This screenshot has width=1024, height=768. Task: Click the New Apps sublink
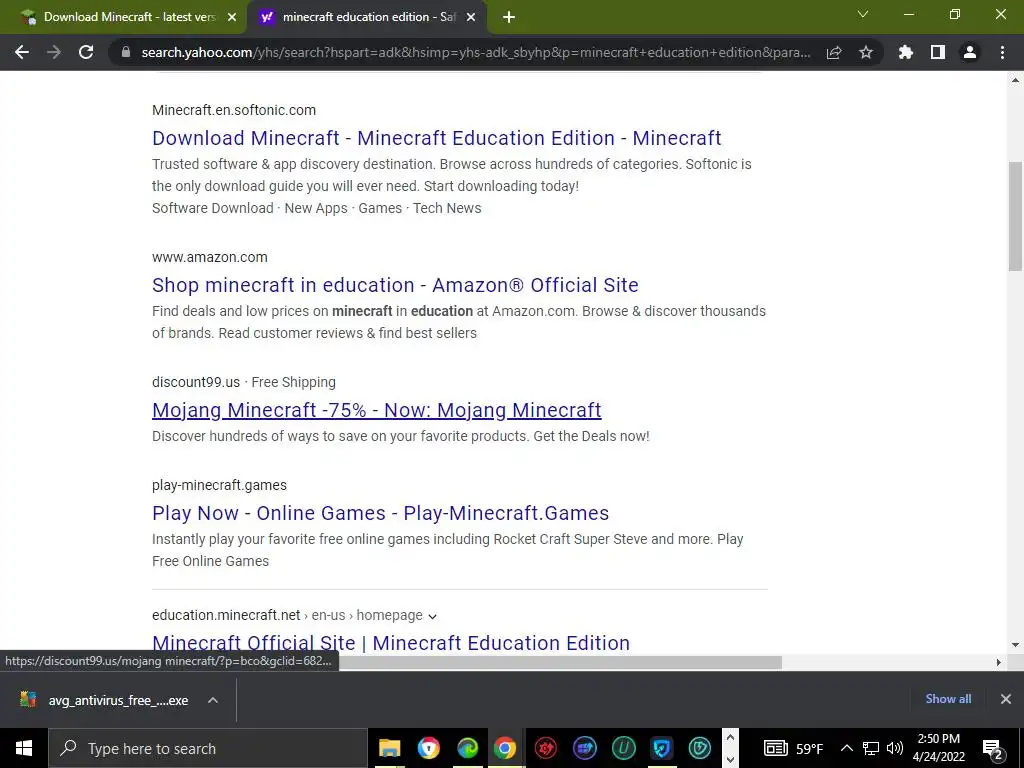pos(316,208)
